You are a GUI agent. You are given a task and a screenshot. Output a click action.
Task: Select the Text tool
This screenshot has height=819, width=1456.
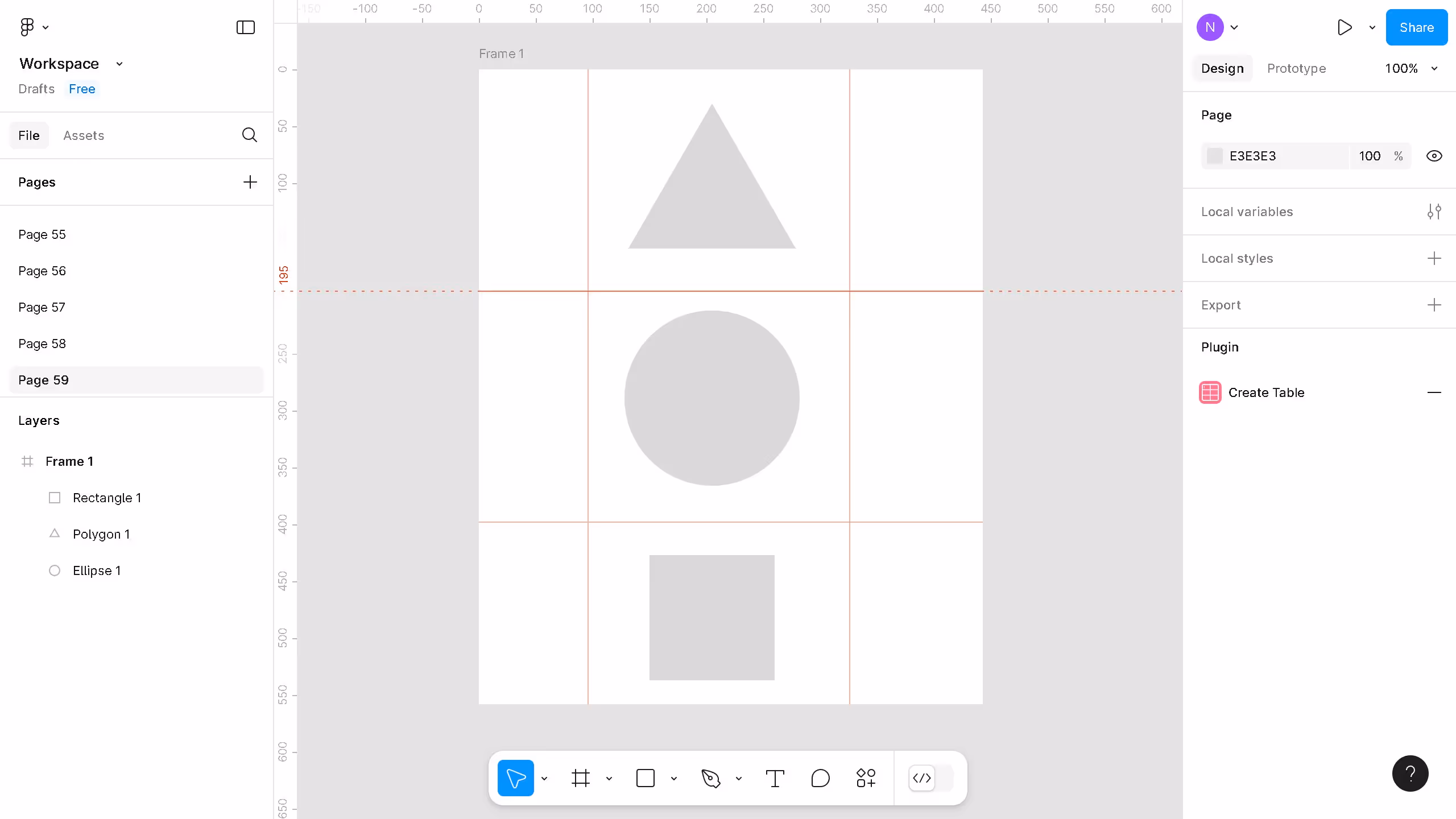pos(775,778)
